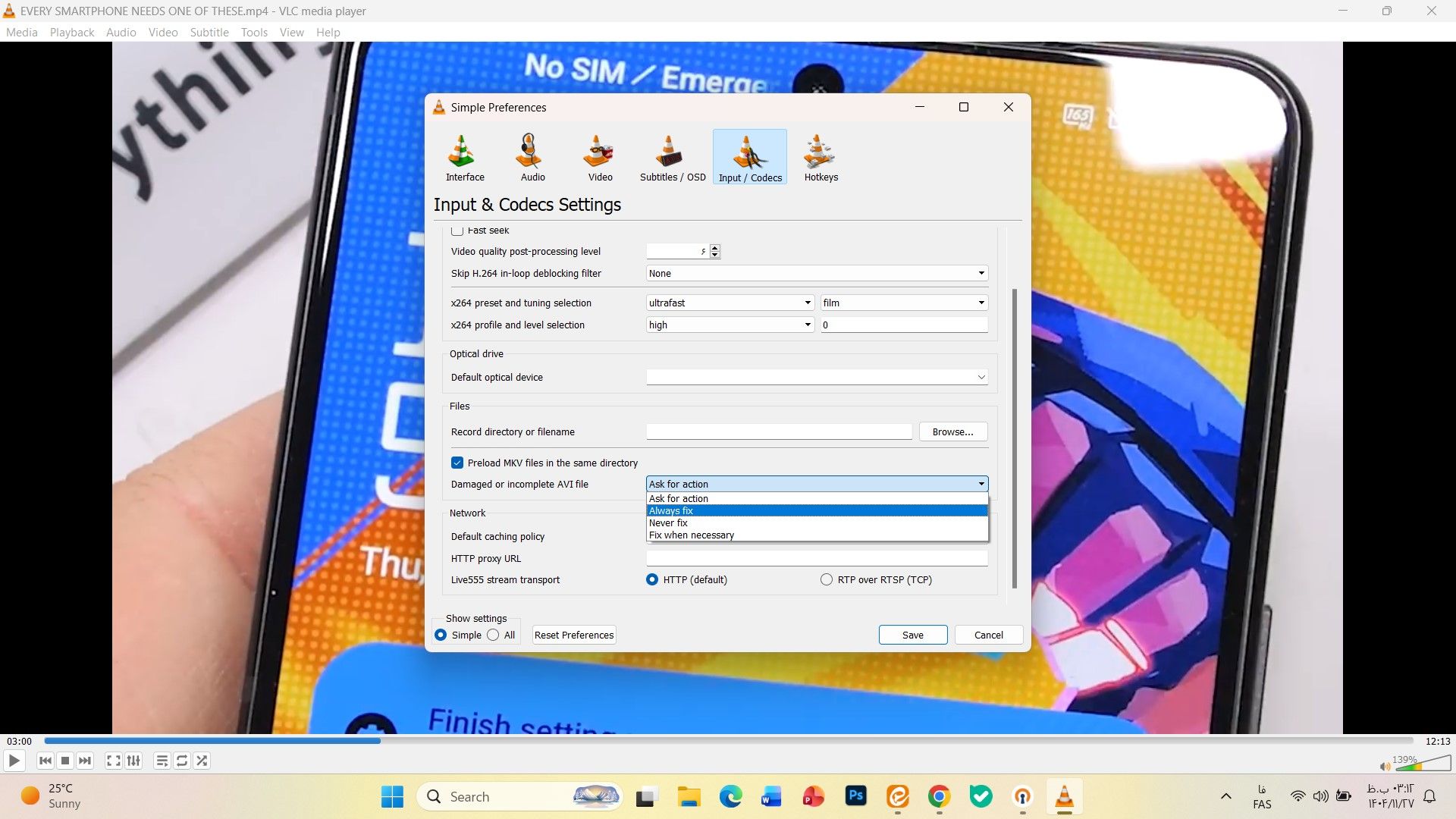This screenshot has width=1456, height=819.
Task: Toggle fullscreen mode in VLC
Action: (112, 761)
